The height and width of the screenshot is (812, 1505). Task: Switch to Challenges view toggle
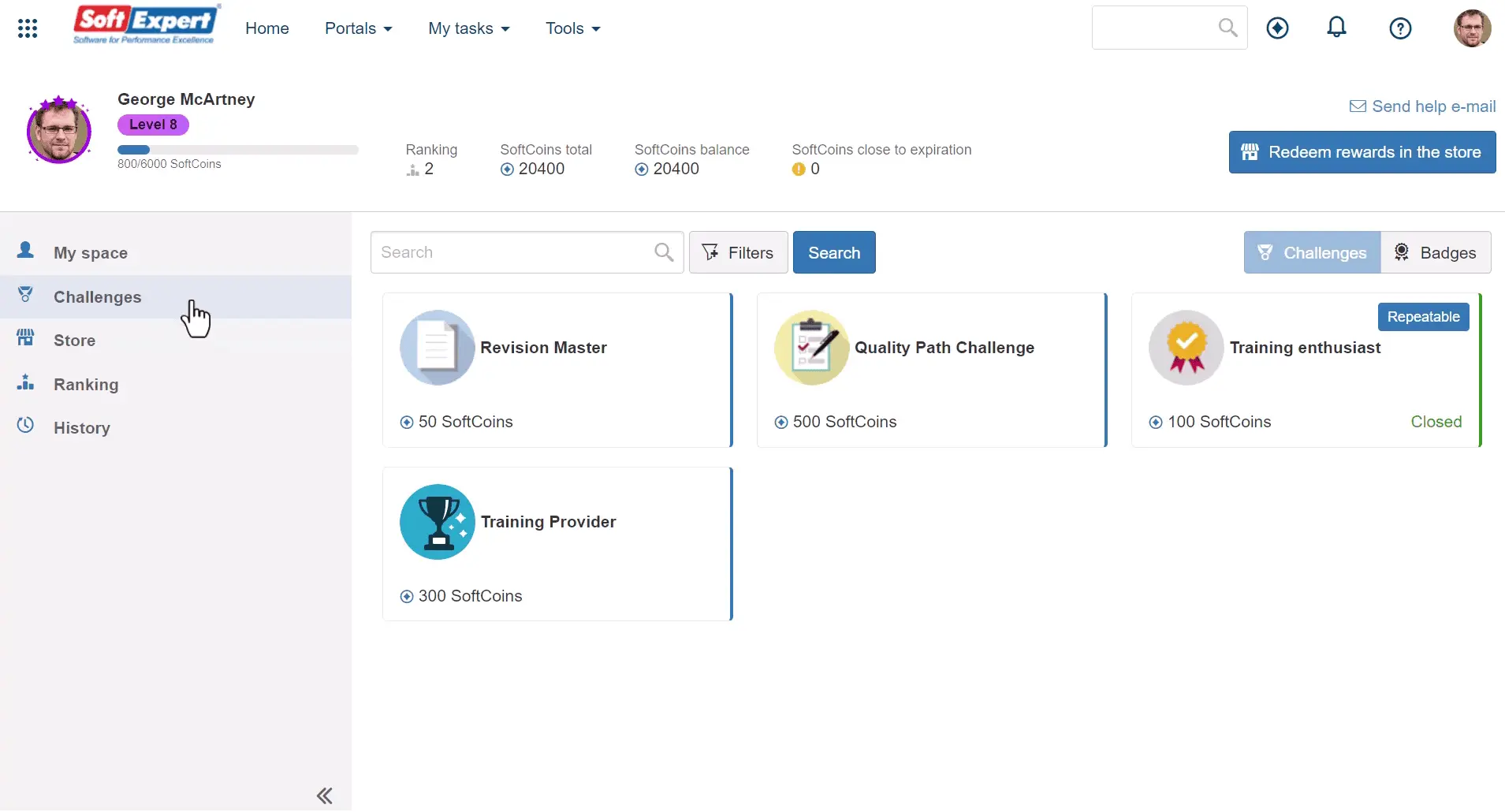point(1312,252)
